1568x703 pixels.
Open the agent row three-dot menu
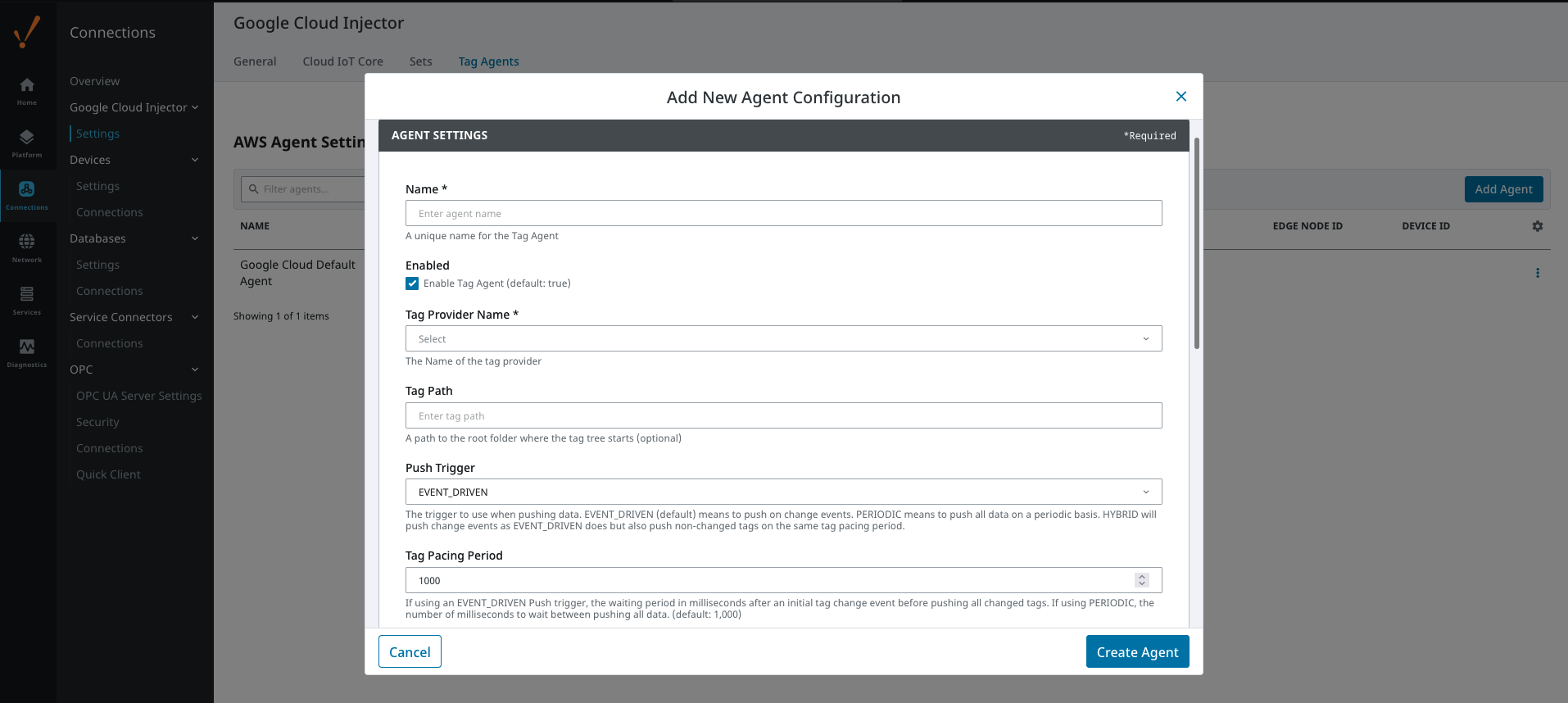click(1537, 273)
